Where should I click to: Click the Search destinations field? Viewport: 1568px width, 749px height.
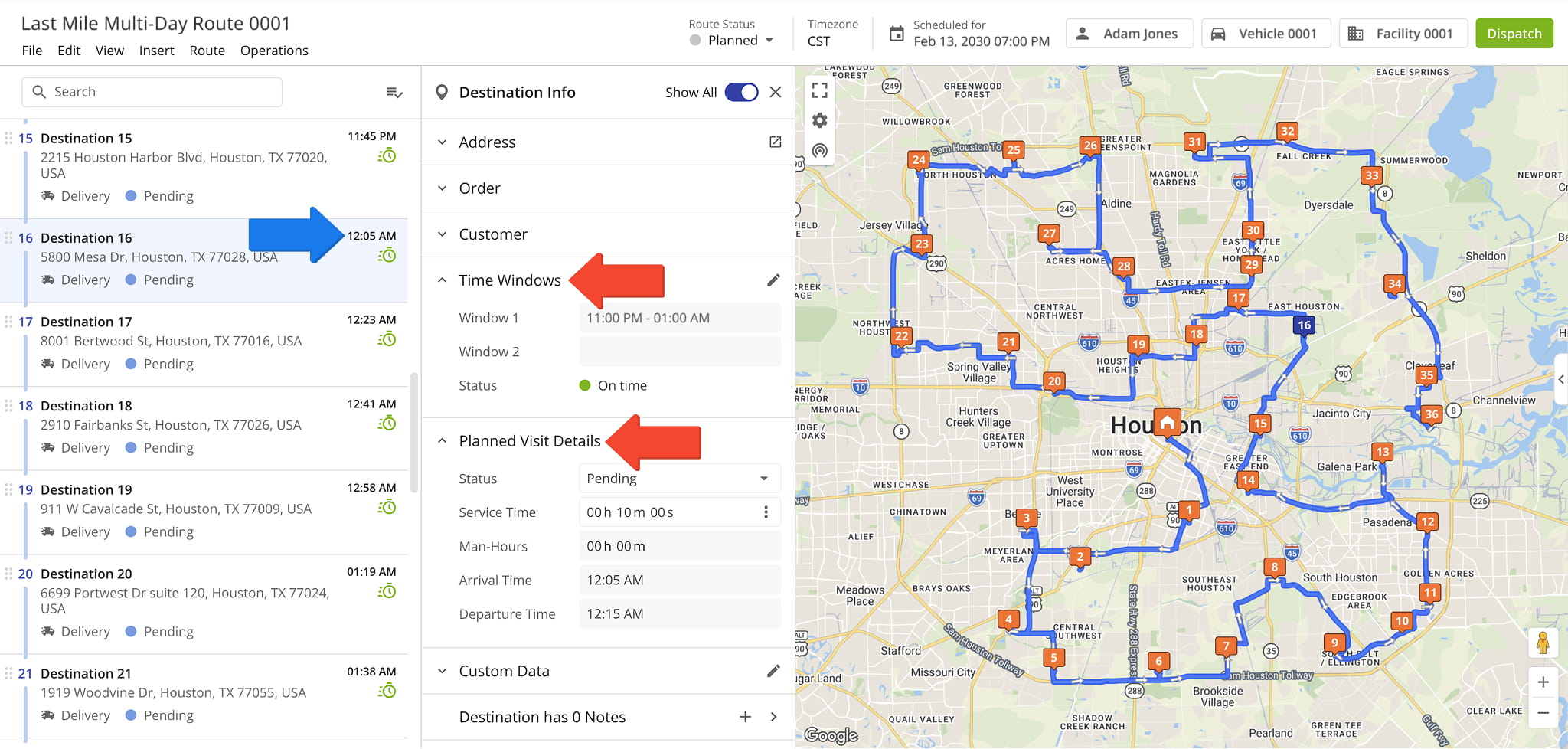click(152, 92)
